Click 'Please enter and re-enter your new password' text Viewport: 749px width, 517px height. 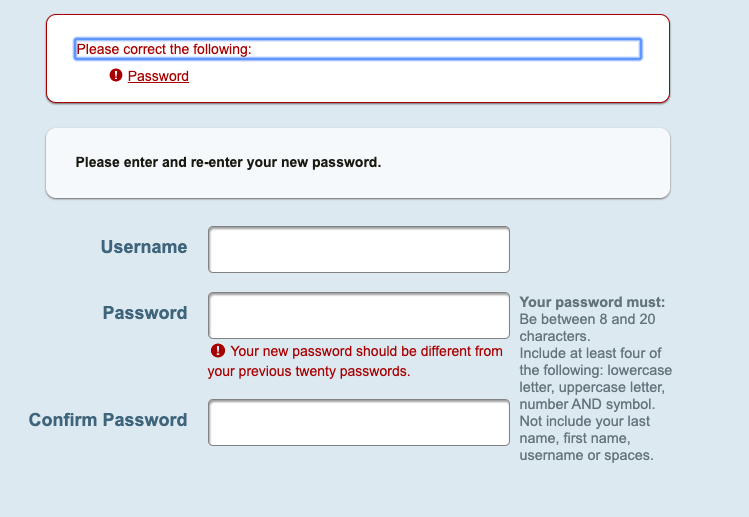click(x=228, y=162)
